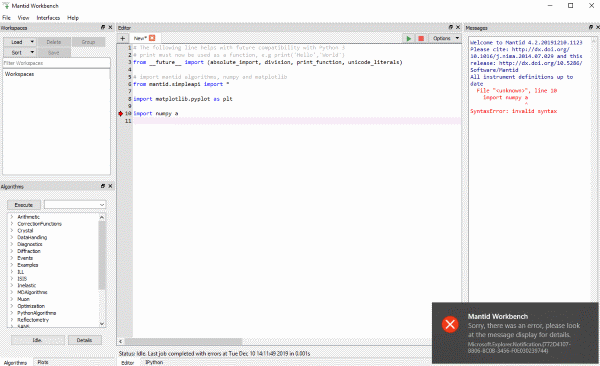The image size is (600, 366).
Task: Close the Algorithms panel
Action: (110, 186)
